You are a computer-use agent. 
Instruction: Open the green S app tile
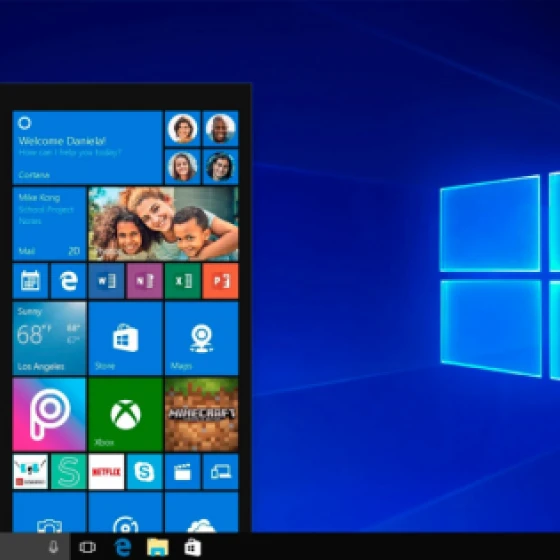(x=69, y=471)
